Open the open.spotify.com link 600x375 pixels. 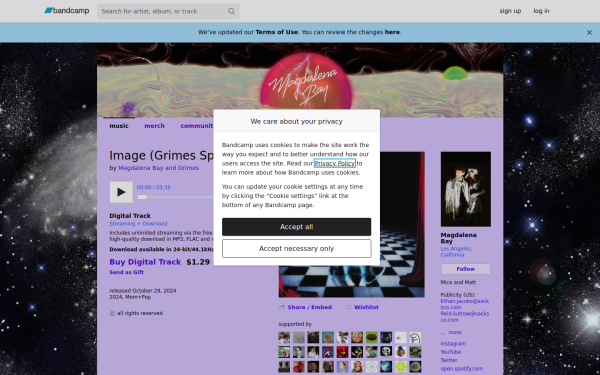coord(461,369)
